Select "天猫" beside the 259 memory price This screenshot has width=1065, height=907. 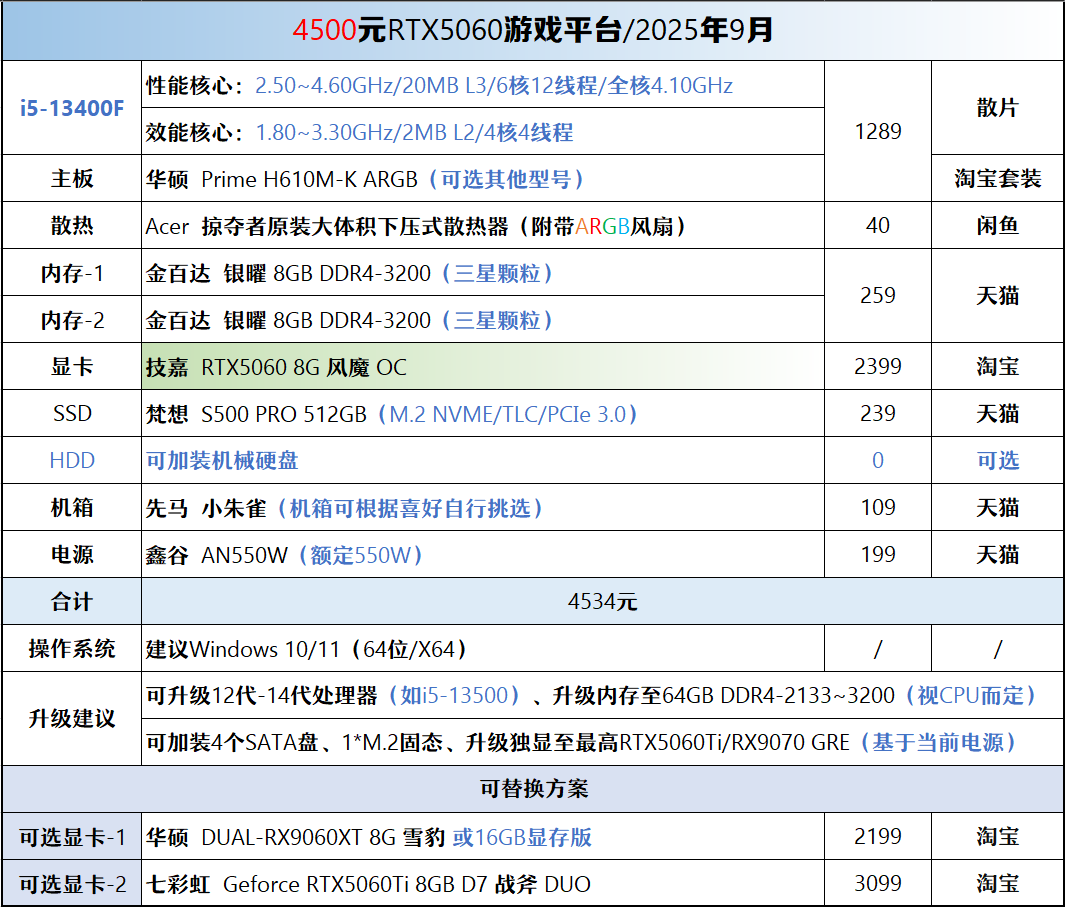[x=997, y=296]
